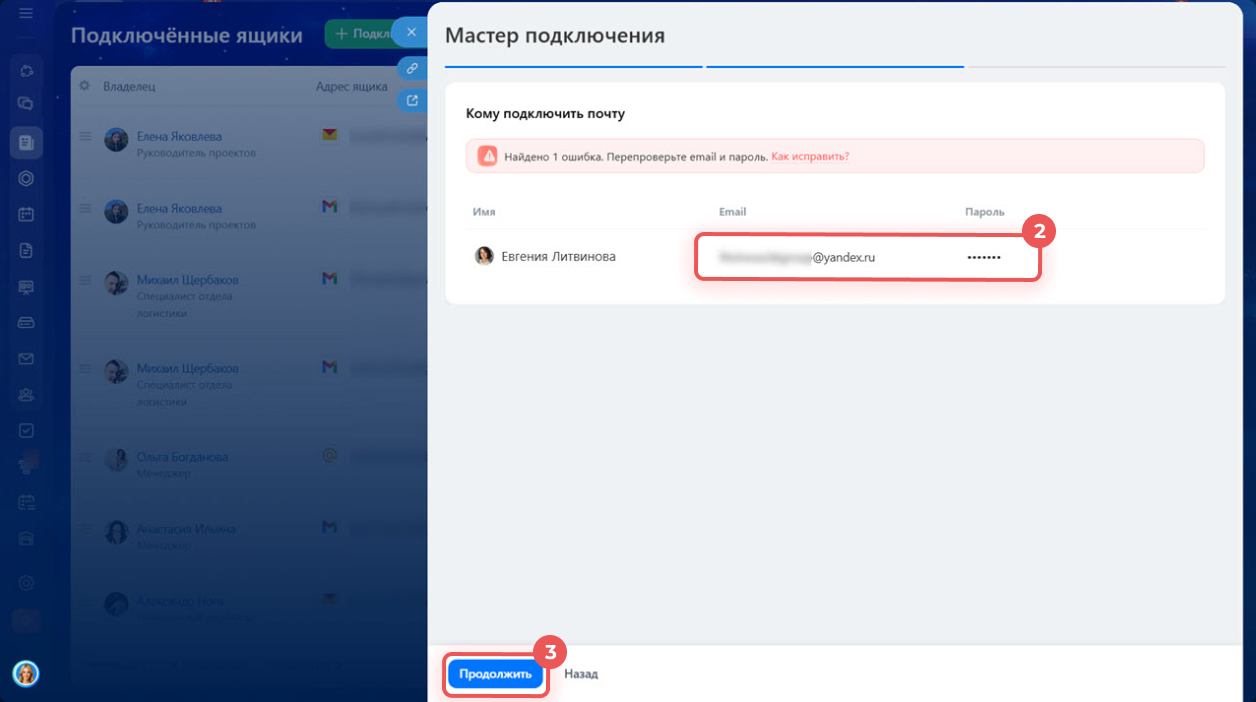Click Евгения Литвинова's avatar
This screenshot has height=702, width=1256.
click(x=484, y=256)
